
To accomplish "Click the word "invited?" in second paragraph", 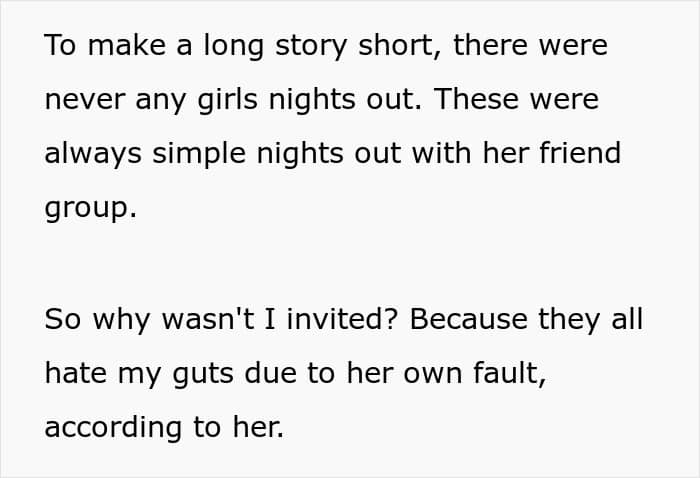I will [x=342, y=319].
